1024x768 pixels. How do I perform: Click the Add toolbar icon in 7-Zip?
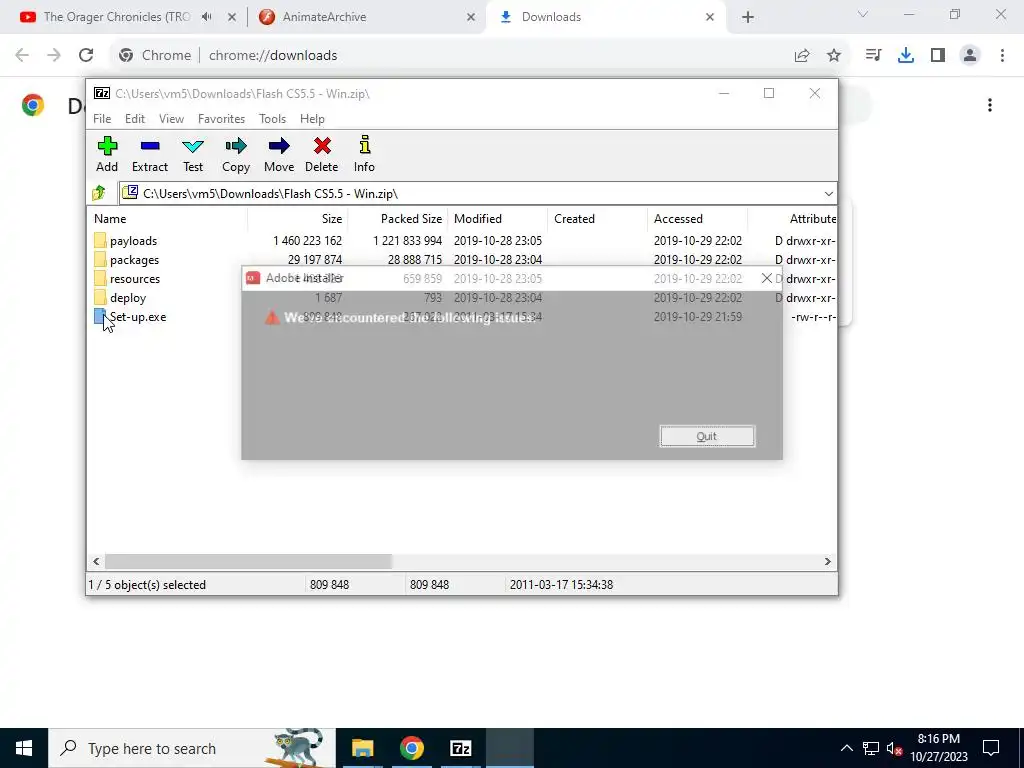(107, 146)
